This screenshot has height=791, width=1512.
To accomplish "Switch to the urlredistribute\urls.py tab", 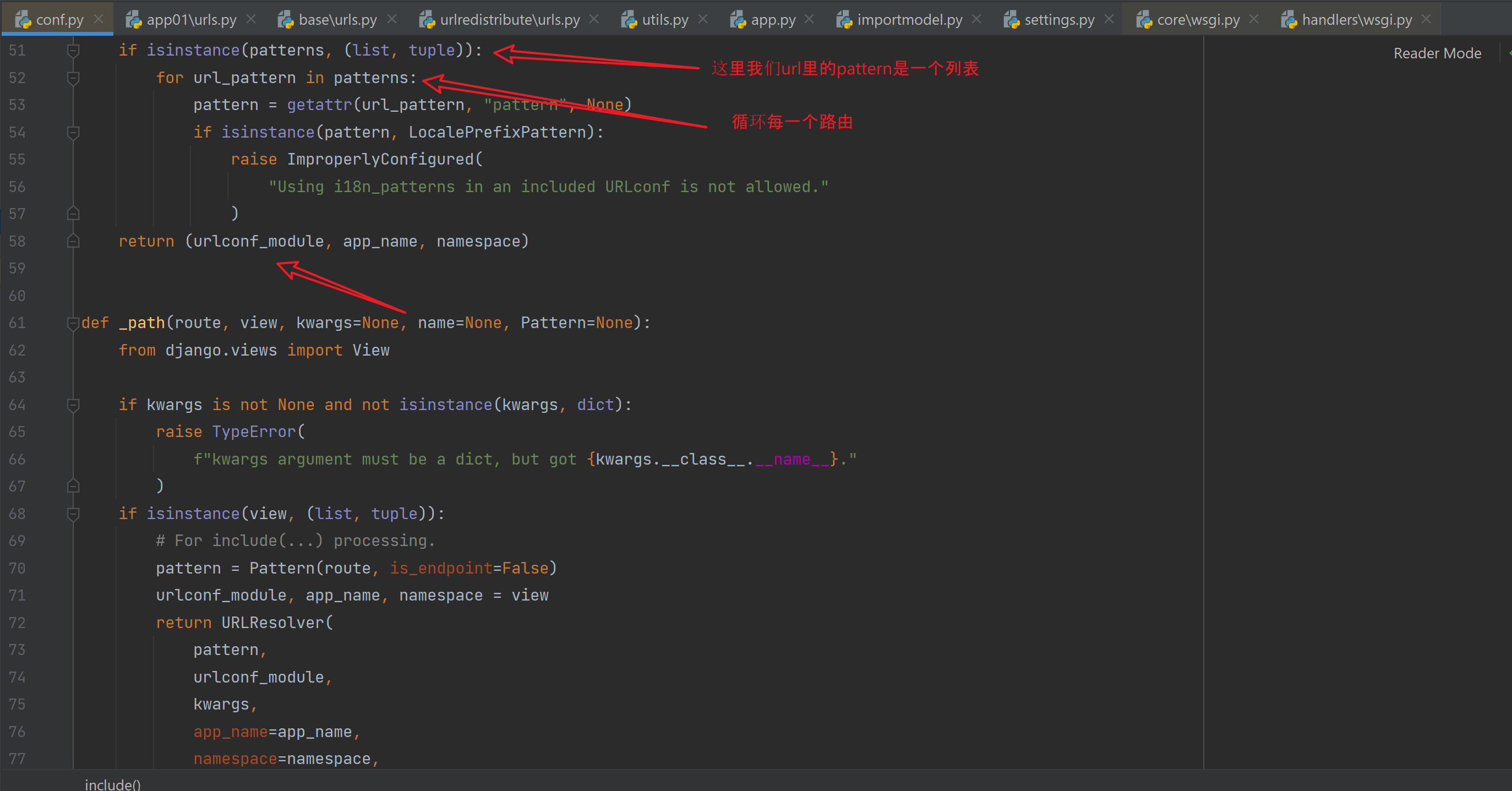I will point(509,20).
